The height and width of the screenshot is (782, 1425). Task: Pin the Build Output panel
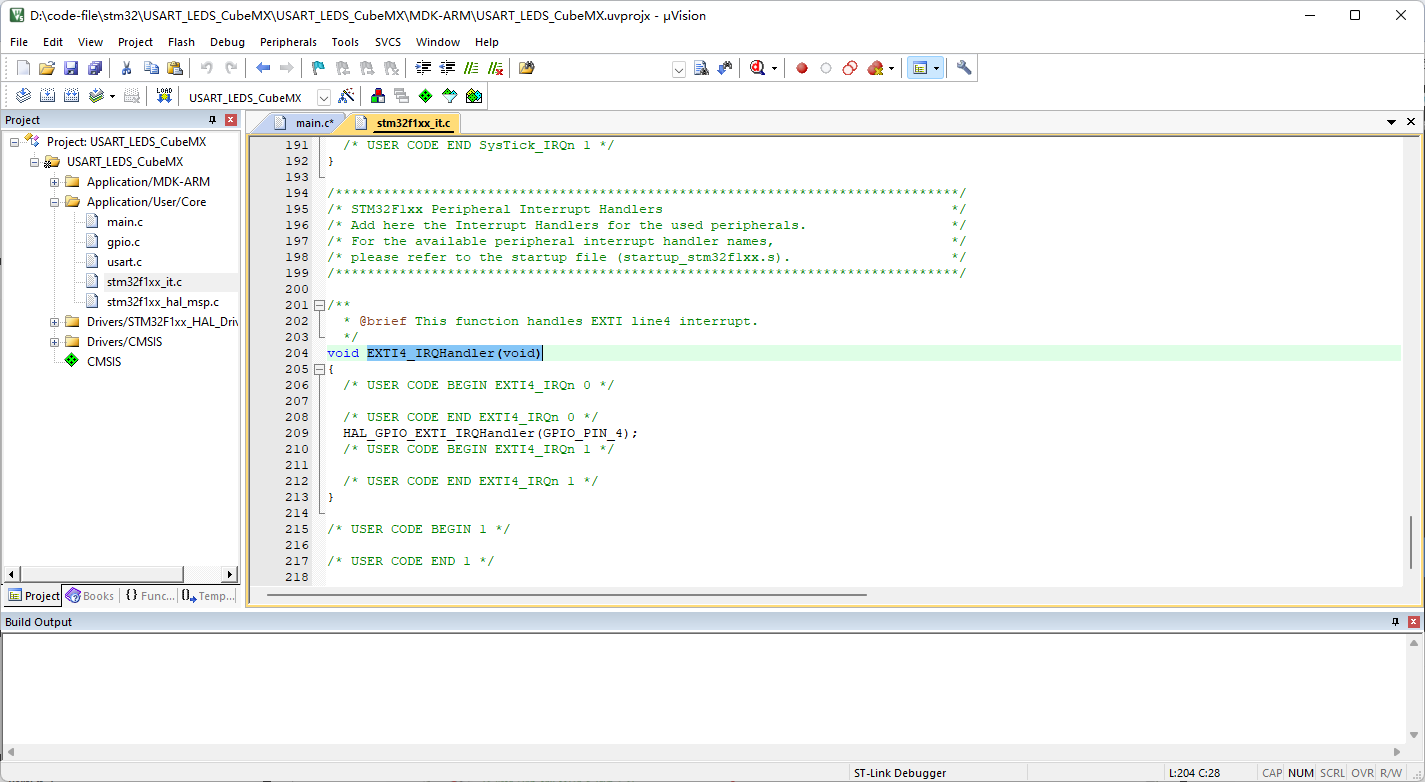click(1396, 622)
